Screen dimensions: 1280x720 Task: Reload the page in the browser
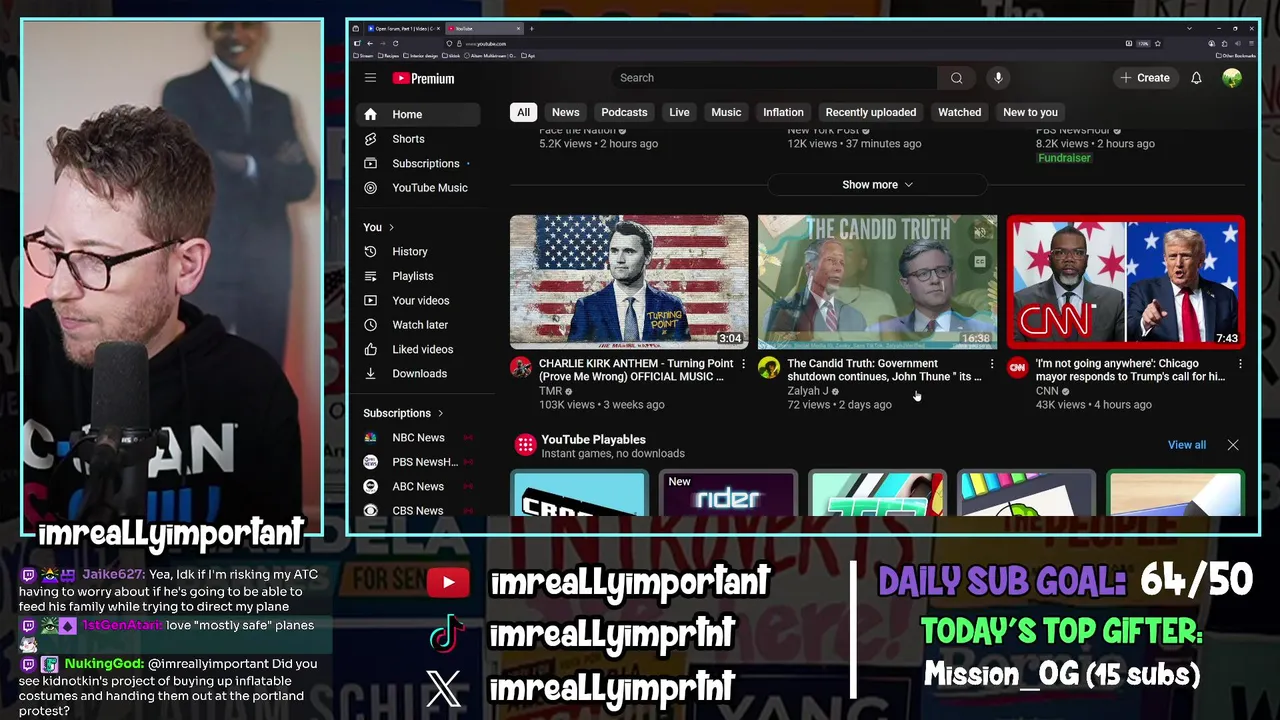pyautogui.click(x=395, y=43)
